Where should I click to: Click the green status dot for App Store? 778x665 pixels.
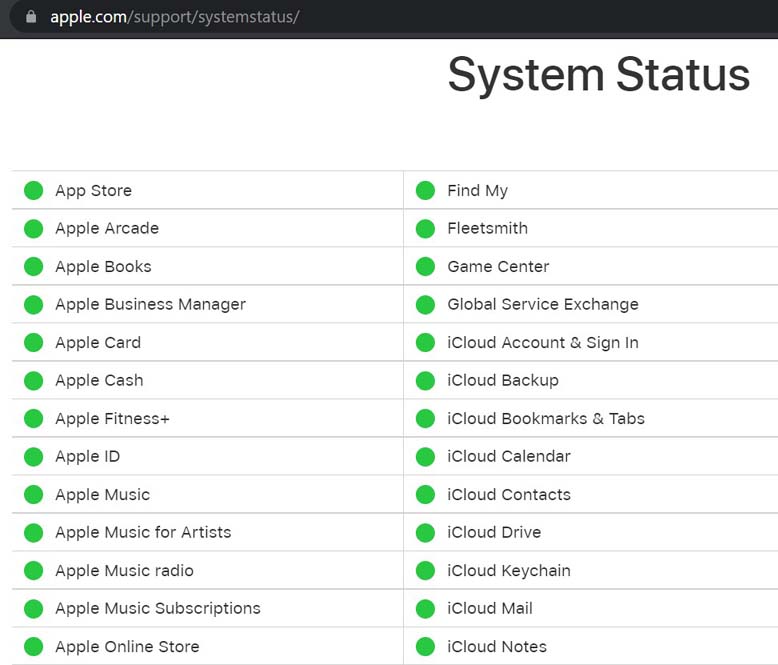click(x=34, y=191)
